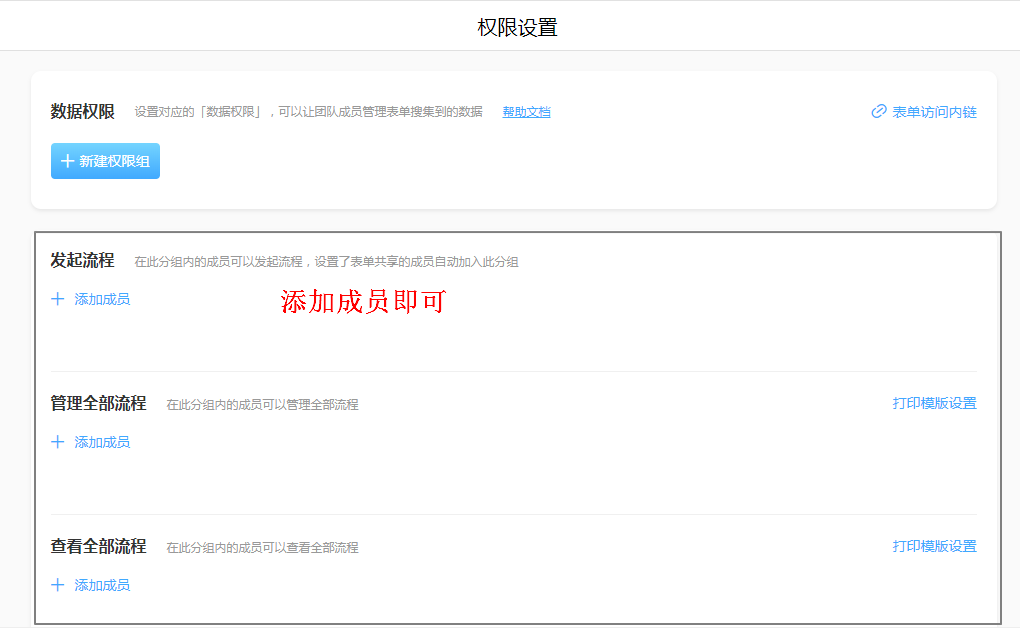Click the plus icon under 管理全部流程
The height and width of the screenshot is (630, 1020).
coord(58,442)
